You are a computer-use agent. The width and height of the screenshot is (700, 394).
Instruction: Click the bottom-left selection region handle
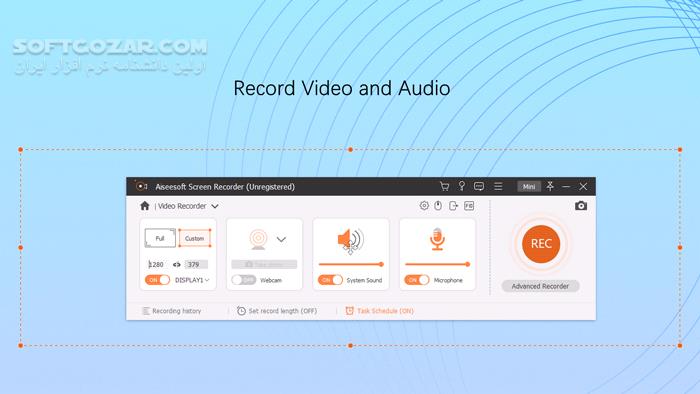21,345
